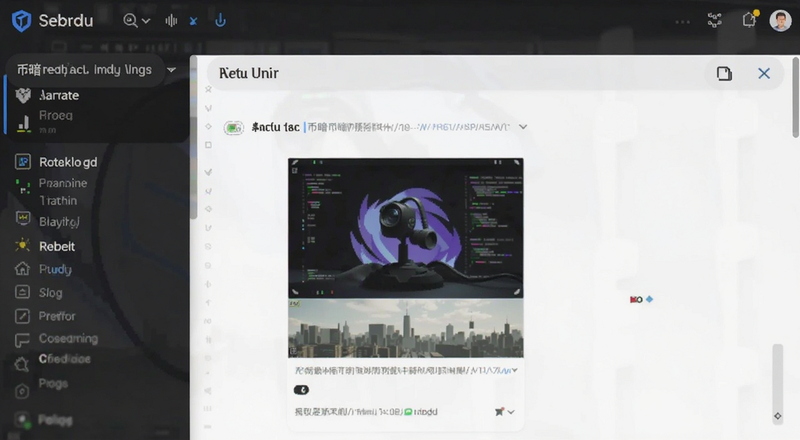Click the blue X icon in top bar

[193, 21]
